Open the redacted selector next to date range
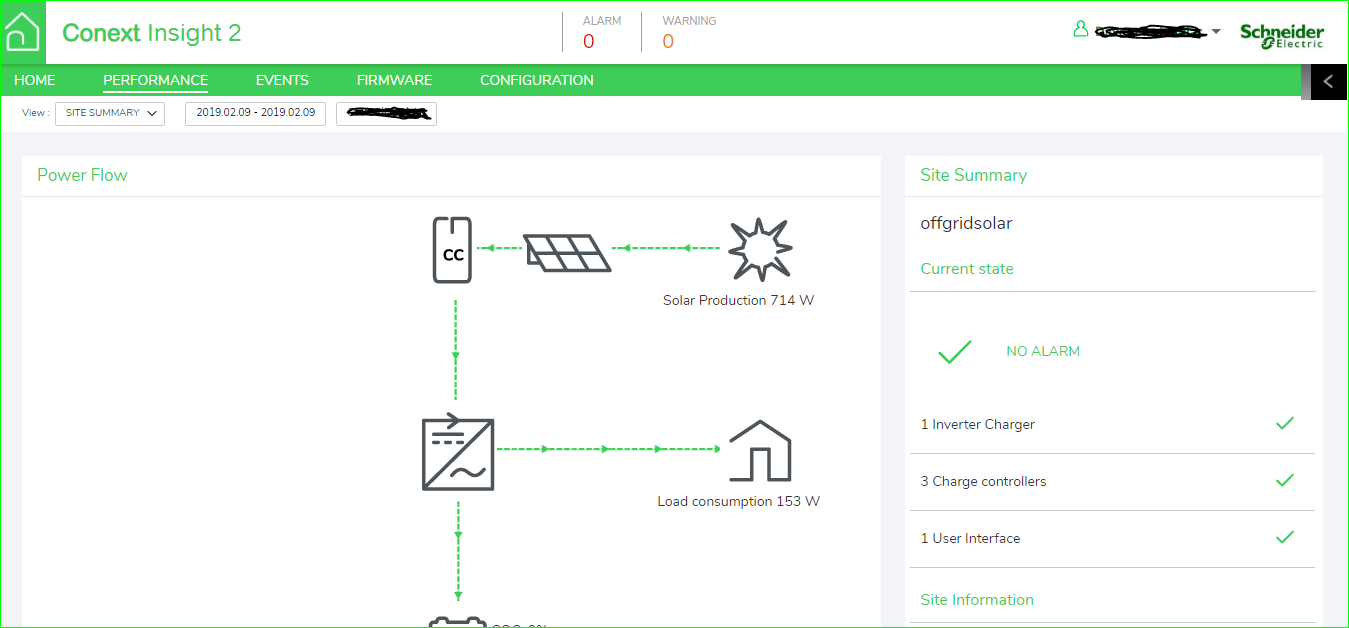The height and width of the screenshot is (628, 1349). pyautogui.click(x=386, y=113)
